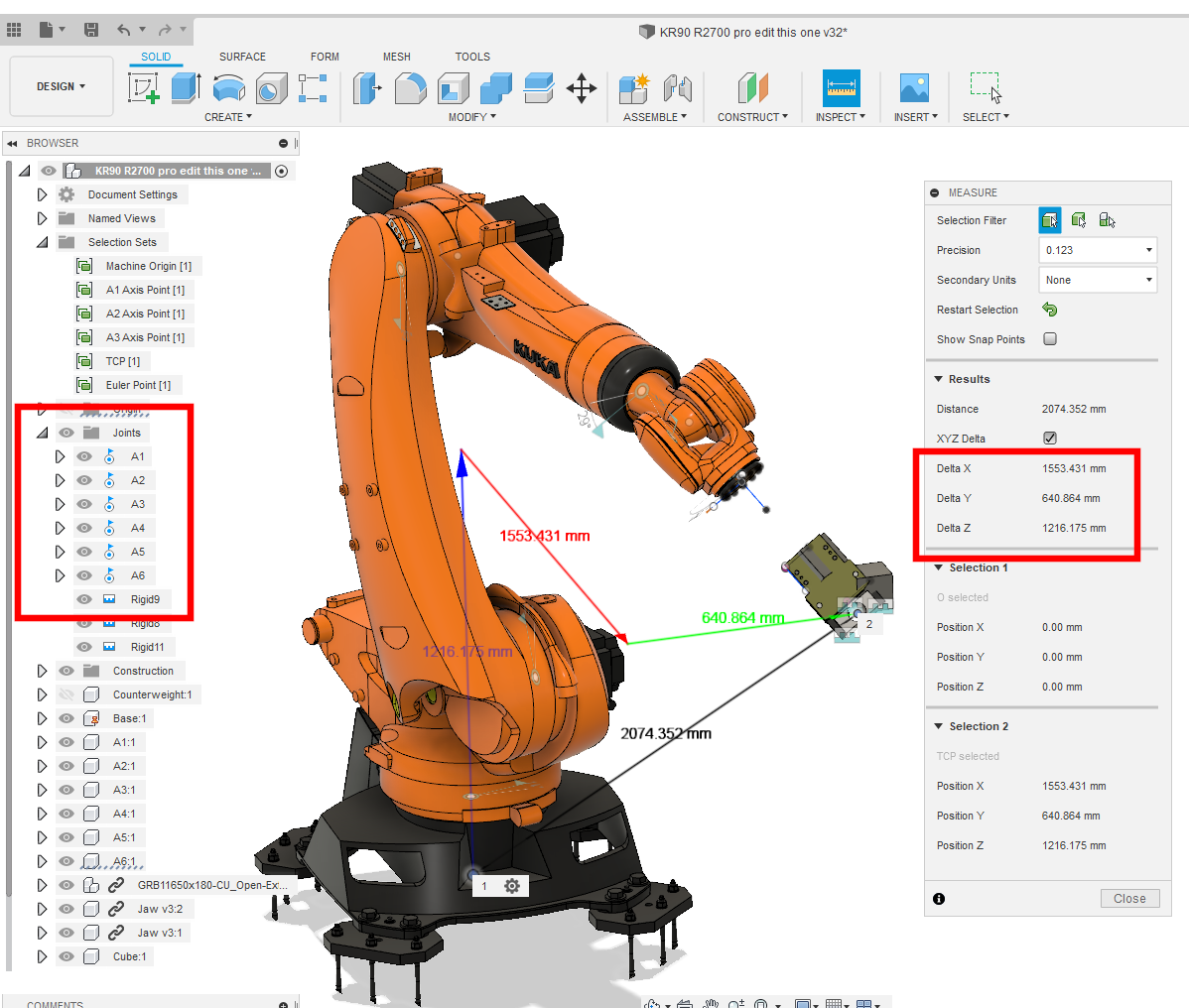Toggle visibility of the Joints folder
The width and height of the screenshot is (1189, 1008).
[x=66, y=433]
